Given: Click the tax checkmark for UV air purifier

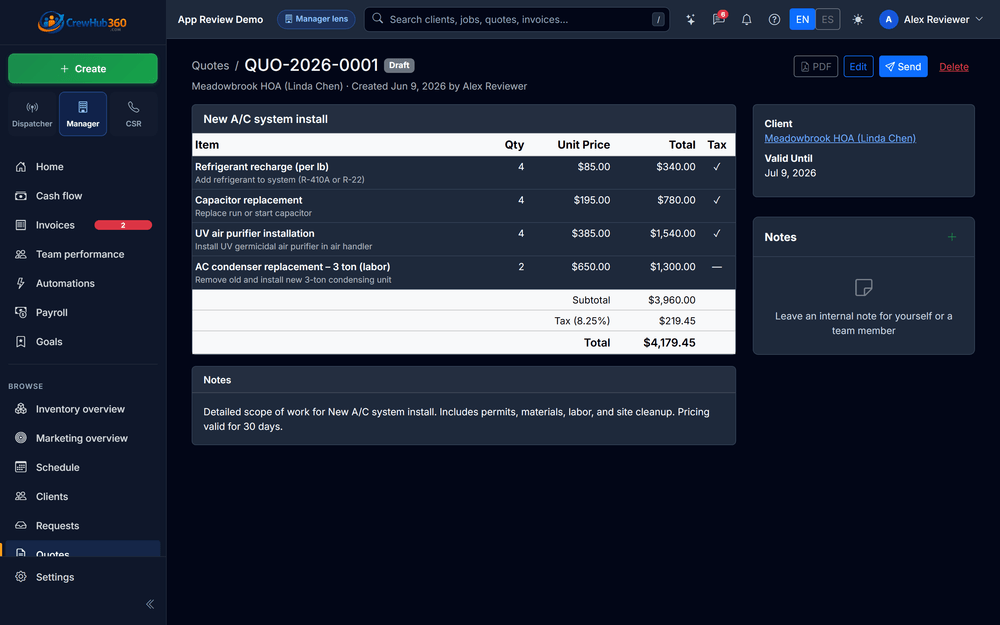Looking at the screenshot, I should coord(717,233).
